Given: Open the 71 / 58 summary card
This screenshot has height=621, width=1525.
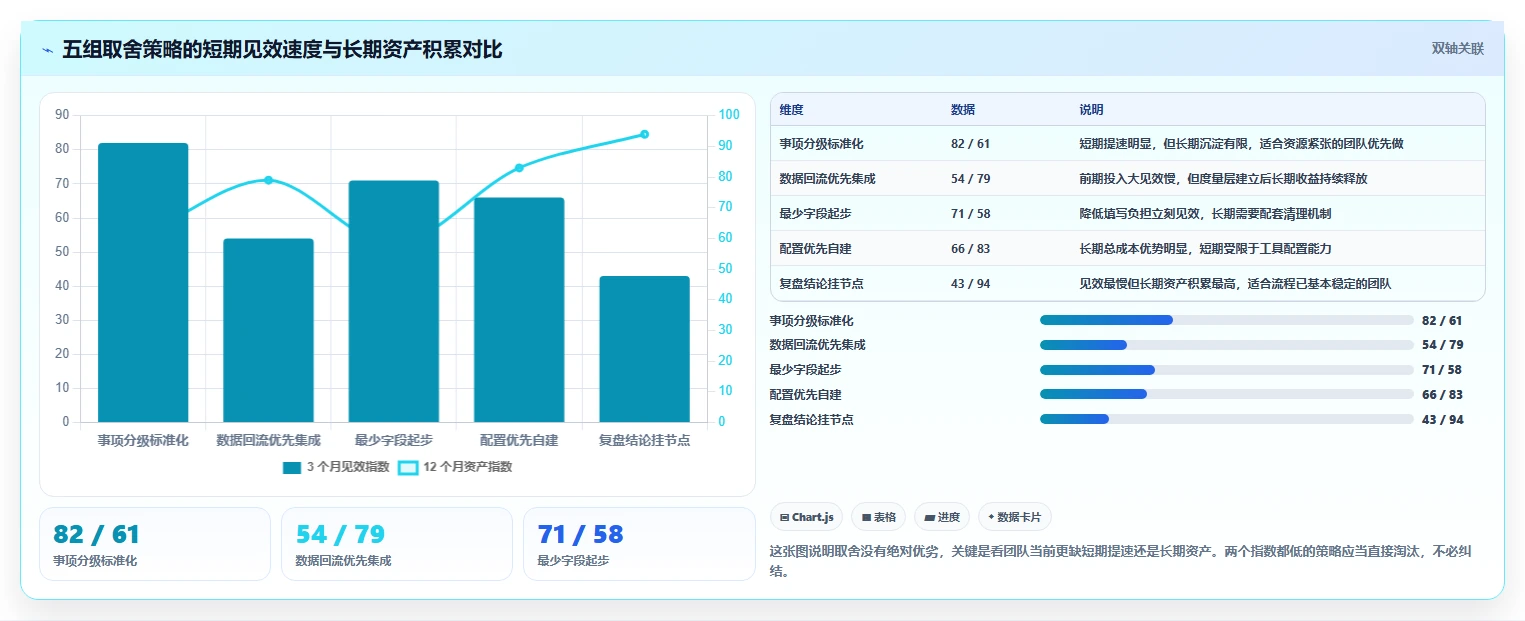Looking at the screenshot, I should [x=639, y=544].
